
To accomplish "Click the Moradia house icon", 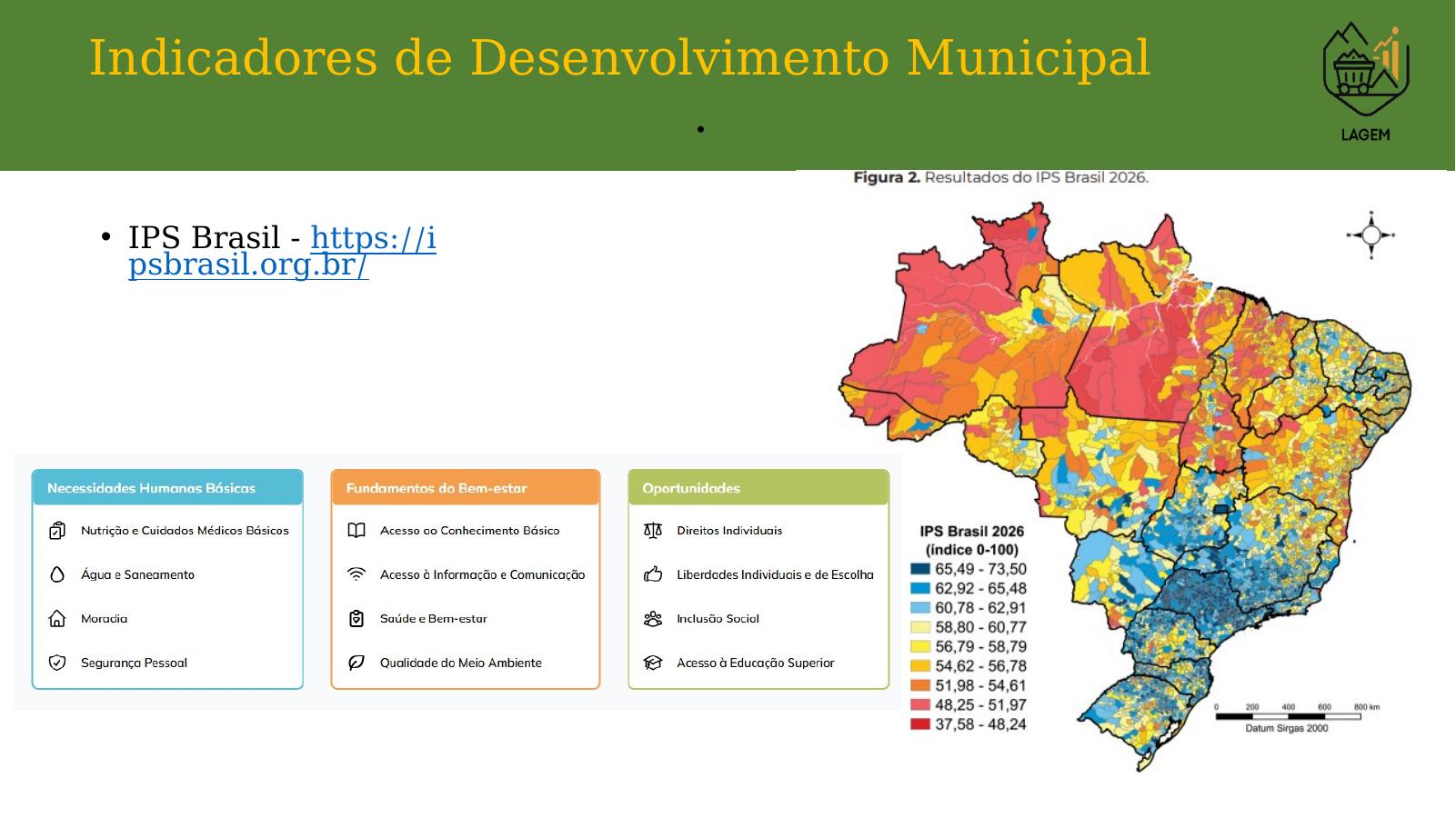I will (57, 619).
